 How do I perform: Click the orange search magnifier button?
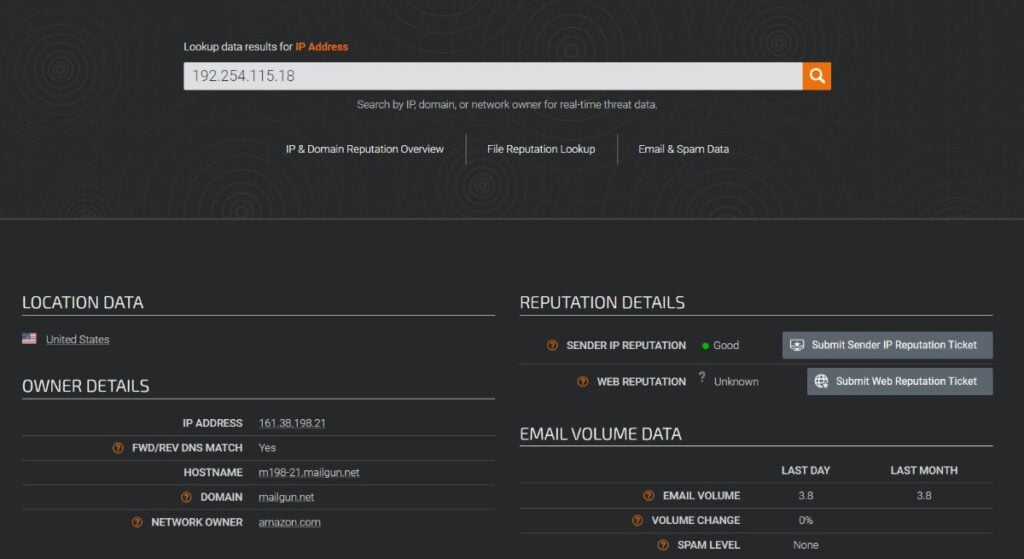coord(816,76)
